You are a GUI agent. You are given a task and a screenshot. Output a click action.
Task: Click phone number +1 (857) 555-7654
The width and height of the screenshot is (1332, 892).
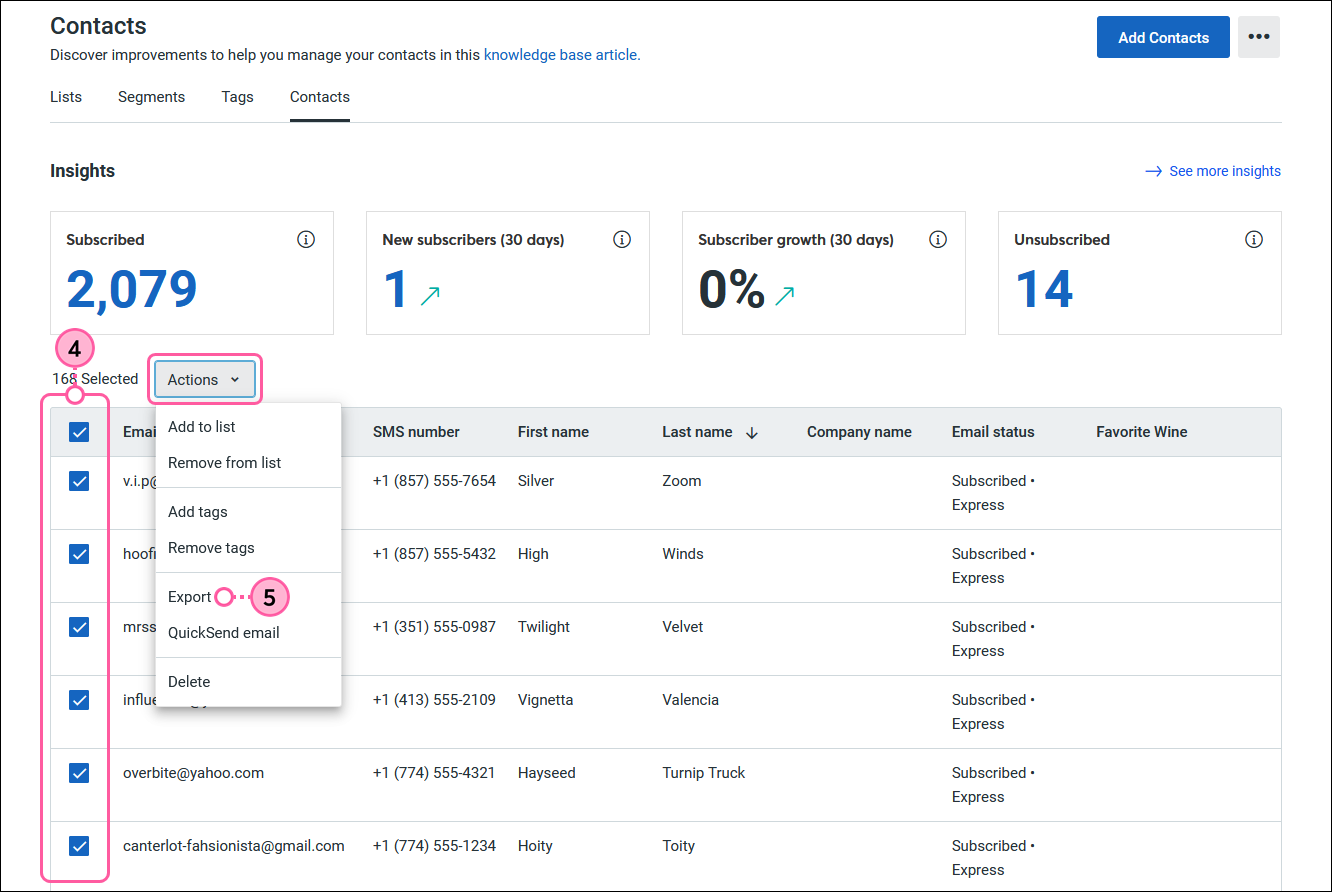[434, 481]
